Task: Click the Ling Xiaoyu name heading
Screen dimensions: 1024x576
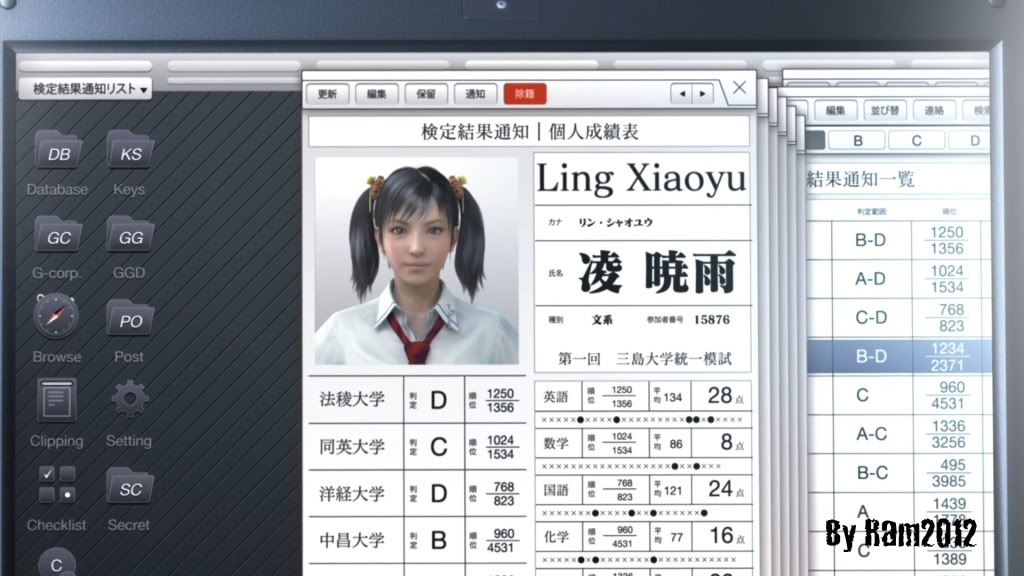Action: tap(641, 178)
